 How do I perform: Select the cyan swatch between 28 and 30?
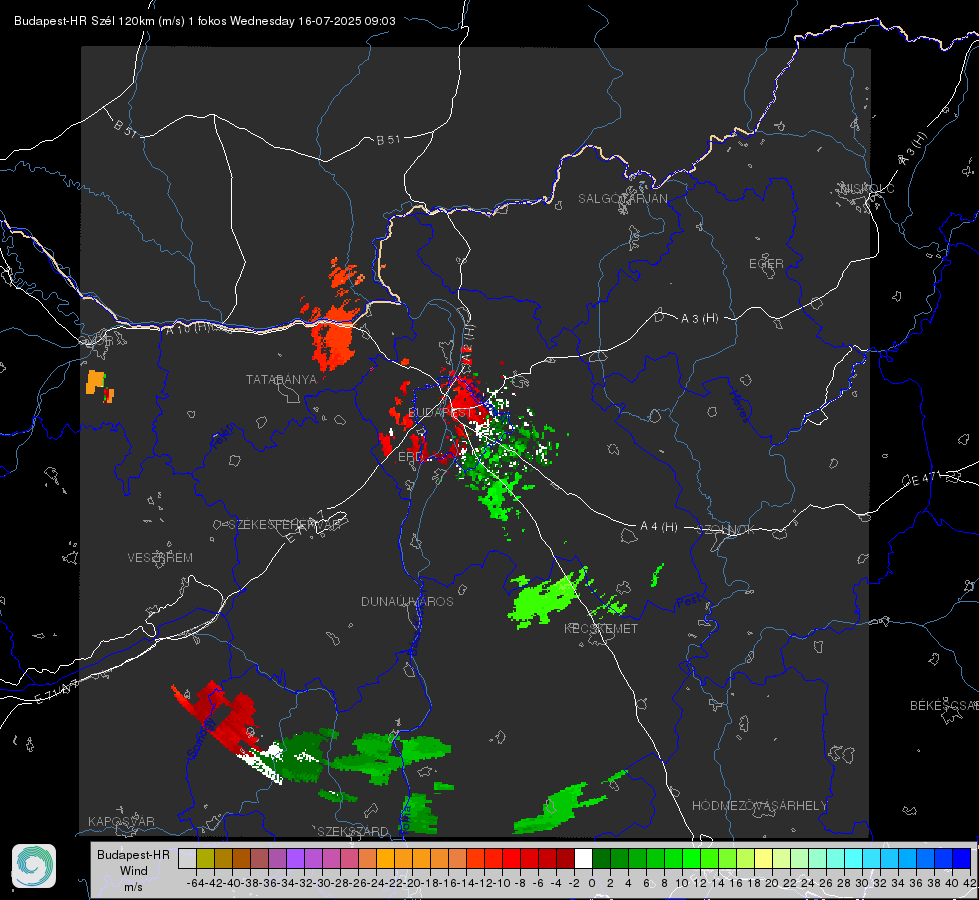pyautogui.click(x=854, y=858)
